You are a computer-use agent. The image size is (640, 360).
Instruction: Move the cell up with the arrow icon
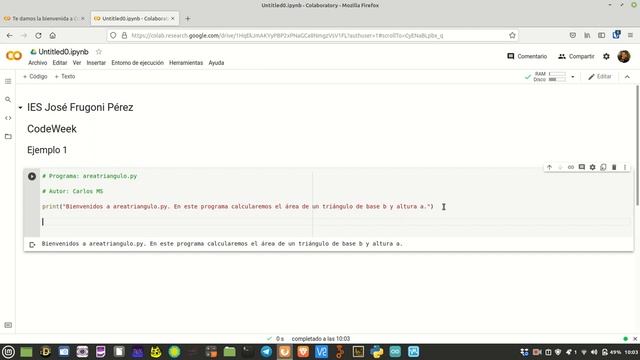[x=549, y=167]
